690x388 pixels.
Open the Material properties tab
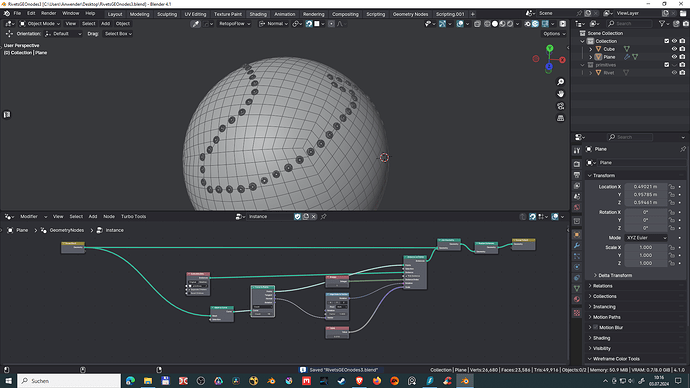pos(577,299)
